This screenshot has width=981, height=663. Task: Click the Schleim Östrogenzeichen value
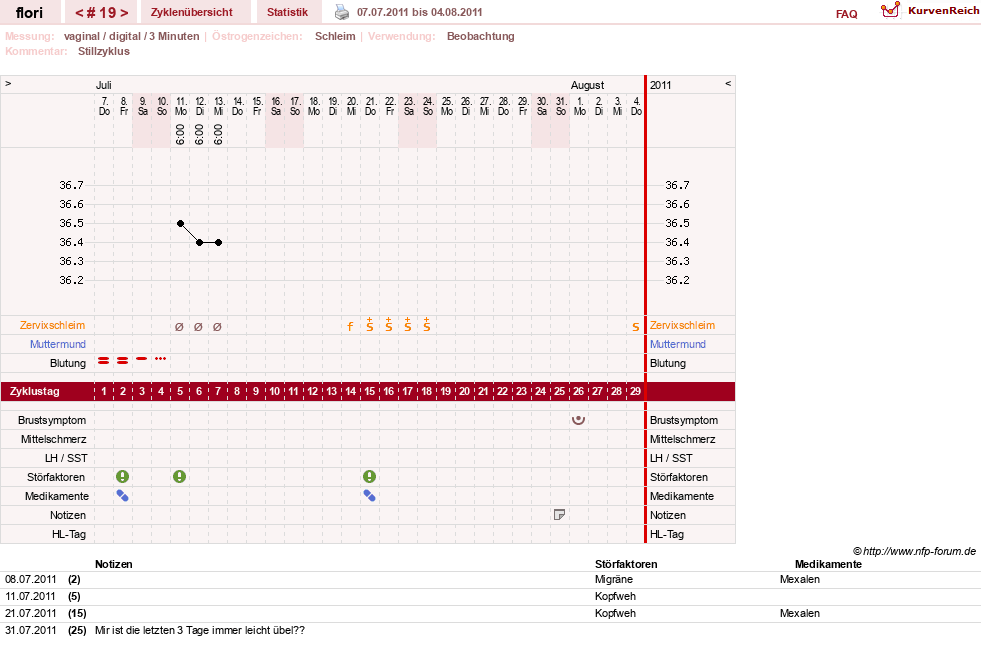tap(335, 36)
